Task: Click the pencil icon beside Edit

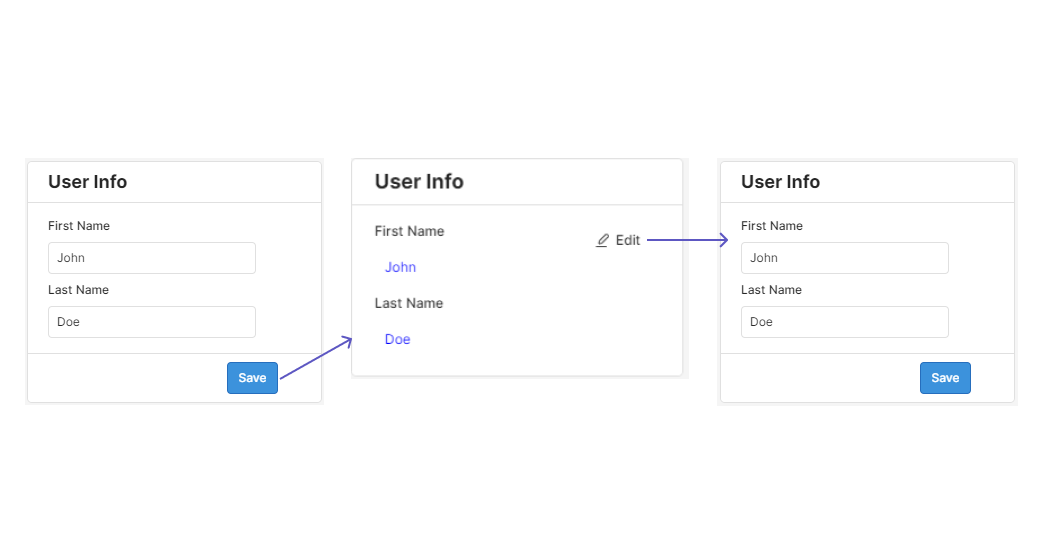Action: [x=602, y=241]
